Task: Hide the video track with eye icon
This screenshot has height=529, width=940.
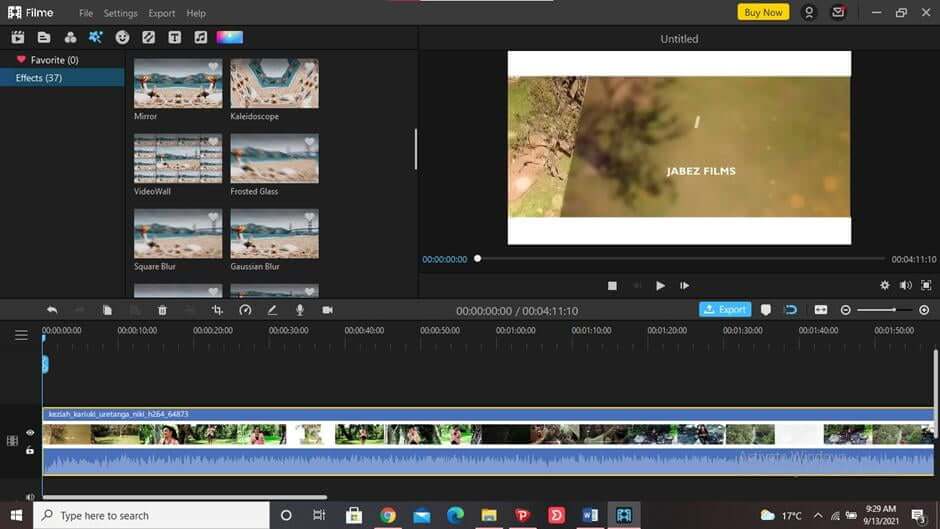Action: point(30,432)
